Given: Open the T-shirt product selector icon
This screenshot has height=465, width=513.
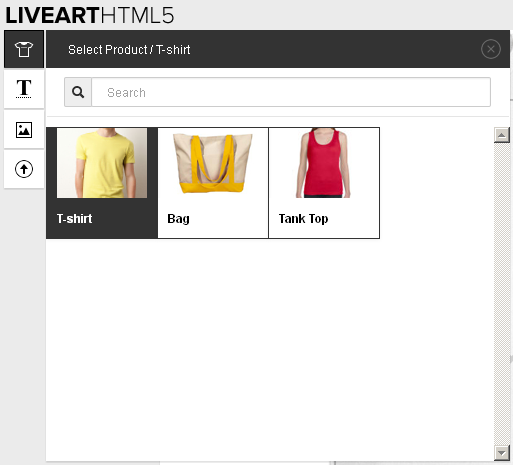Looking at the screenshot, I should coord(24,49).
